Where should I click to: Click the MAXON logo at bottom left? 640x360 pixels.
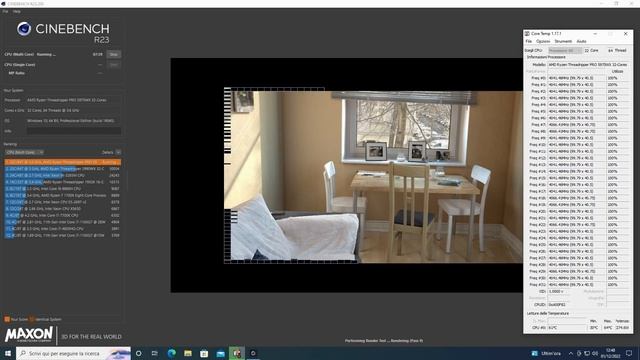29,335
